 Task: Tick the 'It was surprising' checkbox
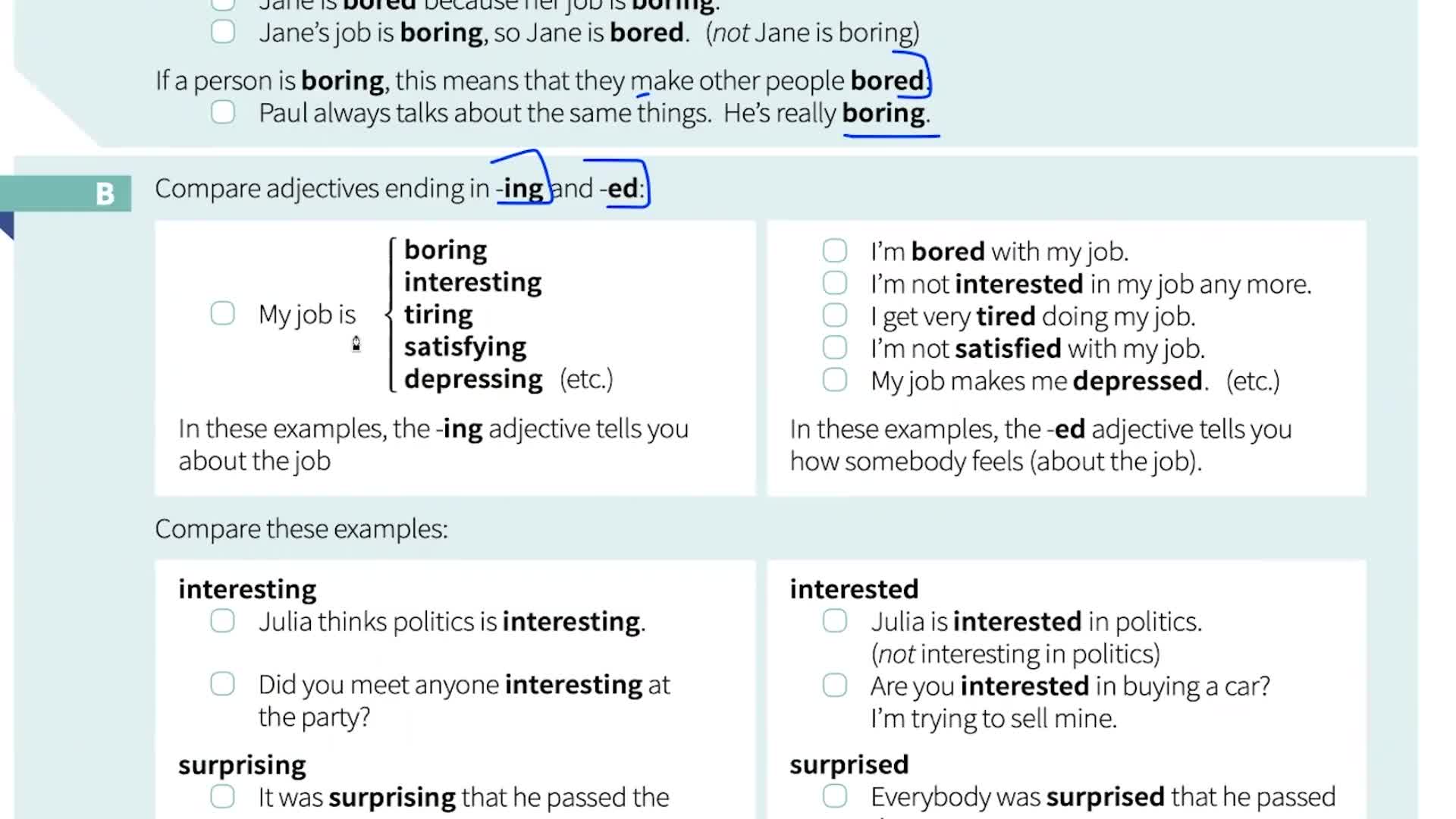pos(222,796)
